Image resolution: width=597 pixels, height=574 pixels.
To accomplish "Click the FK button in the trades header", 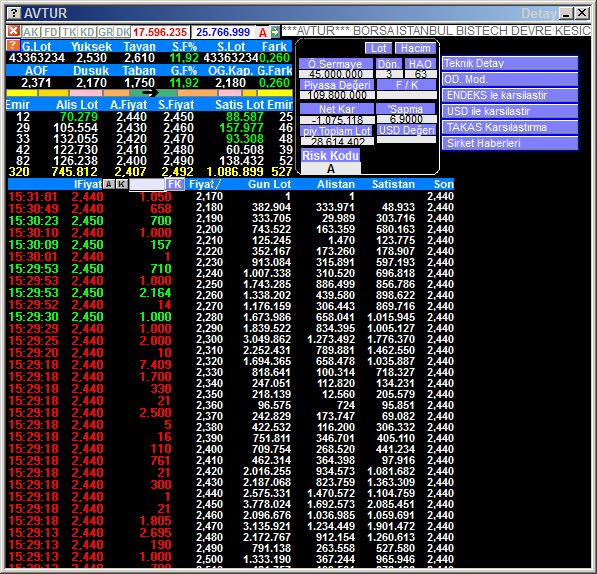I will [x=174, y=185].
